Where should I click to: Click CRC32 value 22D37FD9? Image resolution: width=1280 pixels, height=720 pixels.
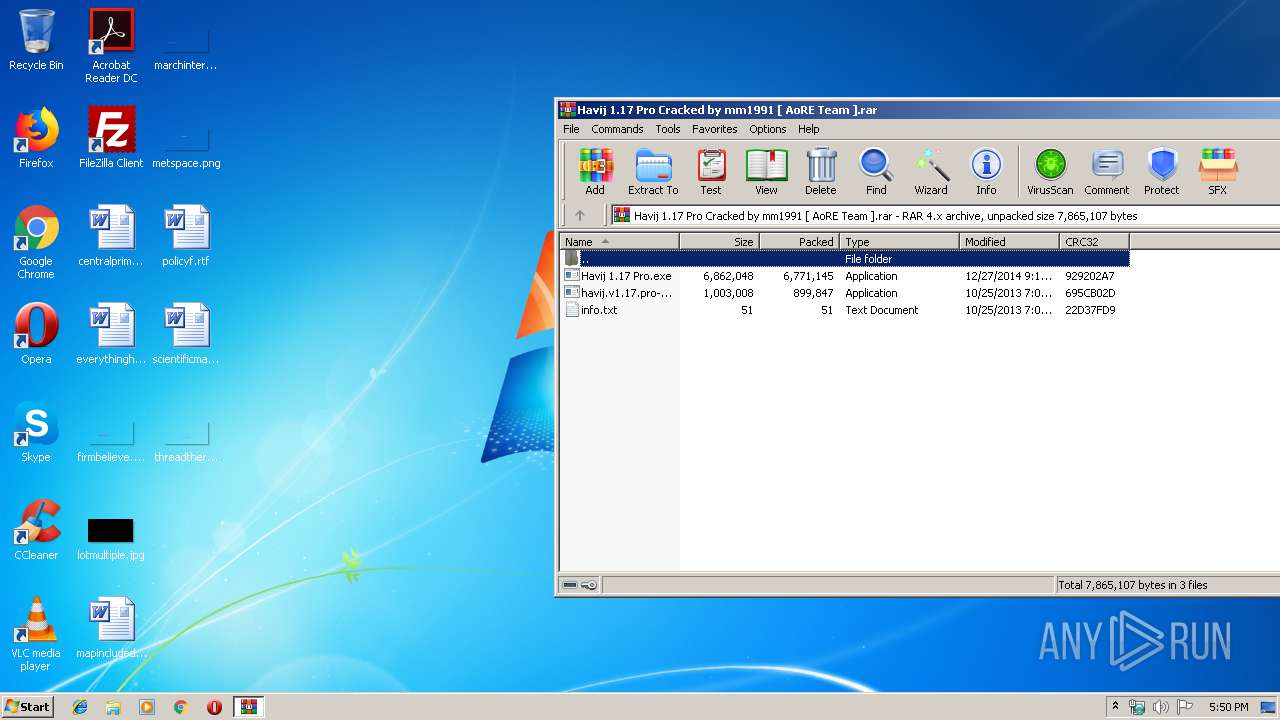tap(1090, 310)
